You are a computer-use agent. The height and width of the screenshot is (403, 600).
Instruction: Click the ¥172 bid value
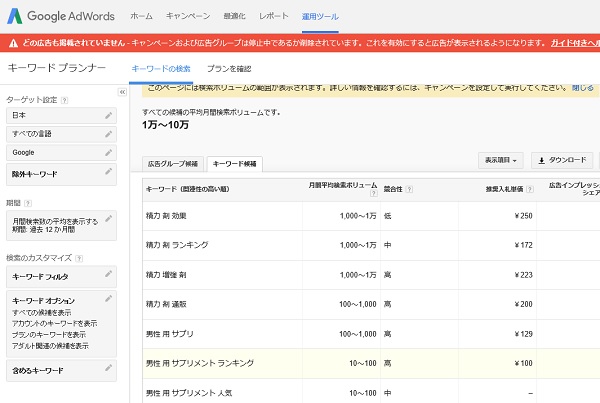coord(523,245)
